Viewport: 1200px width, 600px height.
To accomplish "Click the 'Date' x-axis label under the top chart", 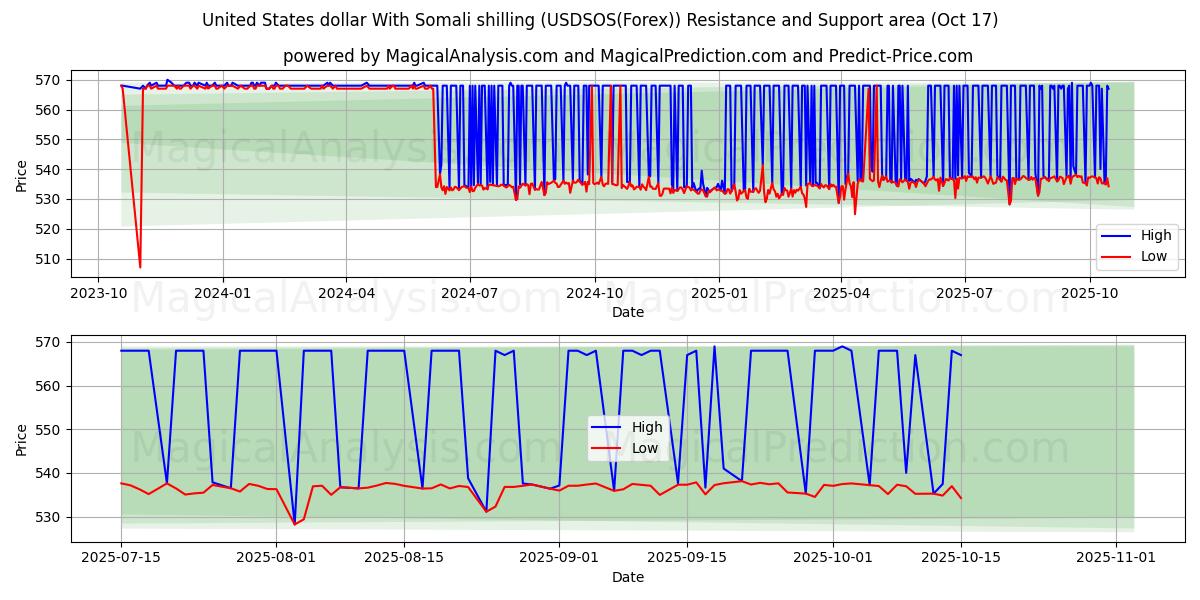I will [627, 312].
